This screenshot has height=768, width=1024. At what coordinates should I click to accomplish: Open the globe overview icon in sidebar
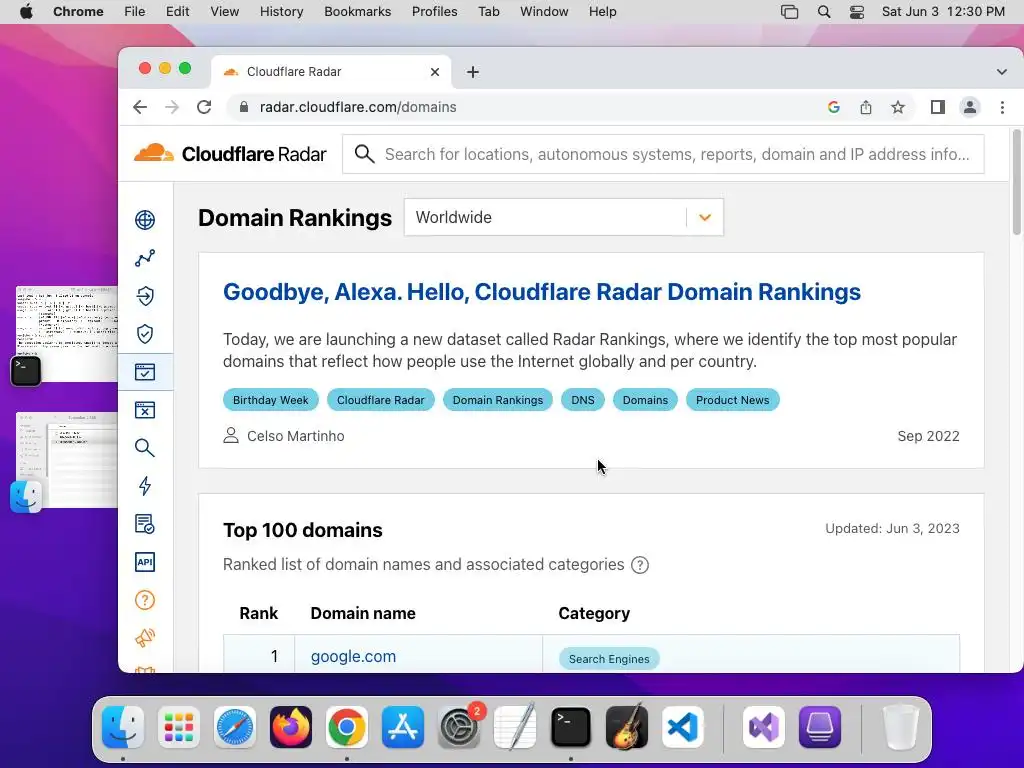pyautogui.click(x=145, y=220)
